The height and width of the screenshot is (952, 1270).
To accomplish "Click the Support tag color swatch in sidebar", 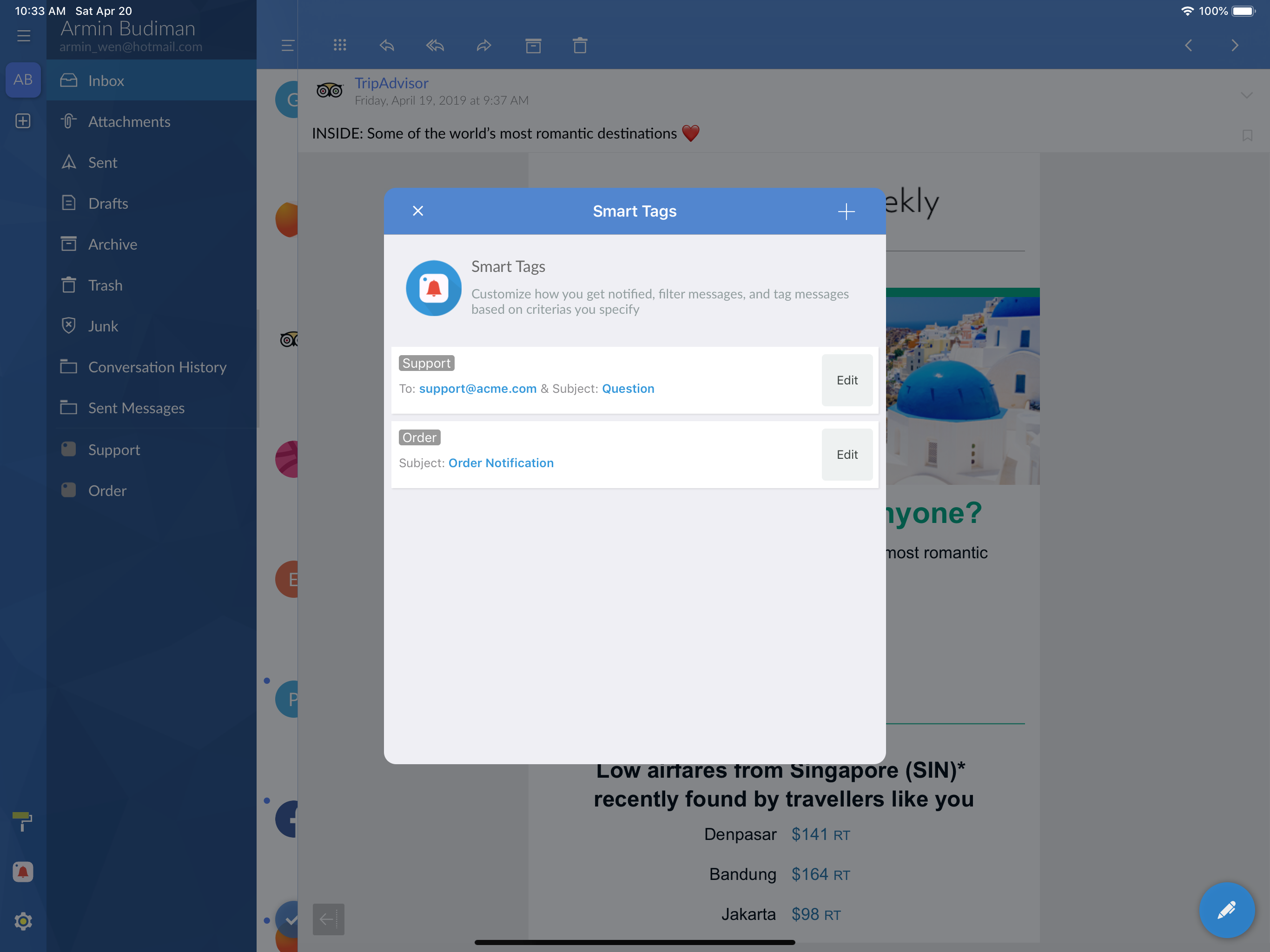I will [68, 449].
